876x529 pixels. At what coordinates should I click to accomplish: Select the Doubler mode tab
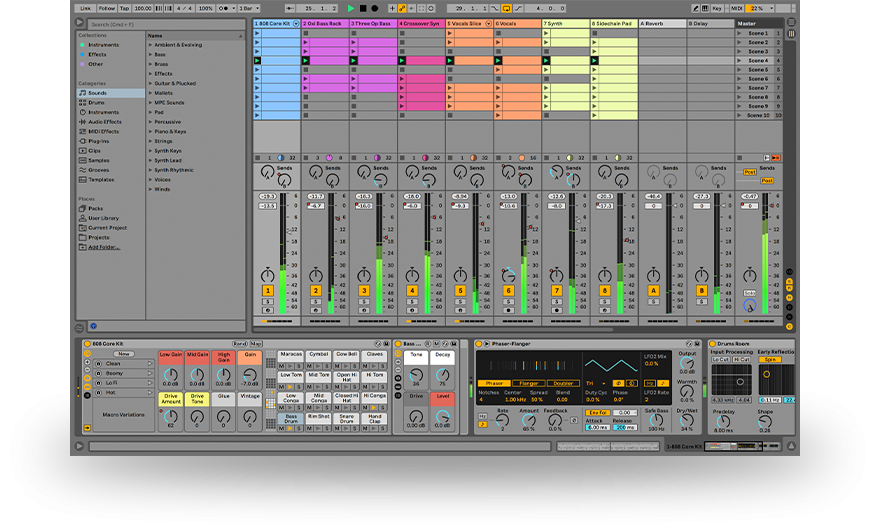click(562, 383)
